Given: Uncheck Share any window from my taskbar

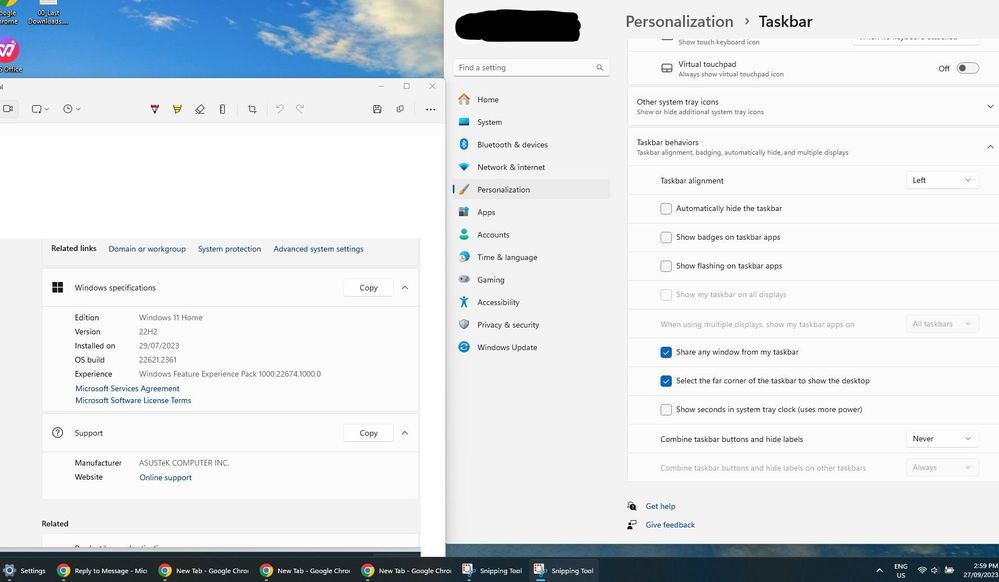Looking at the screenshot, I should point(666,352).
